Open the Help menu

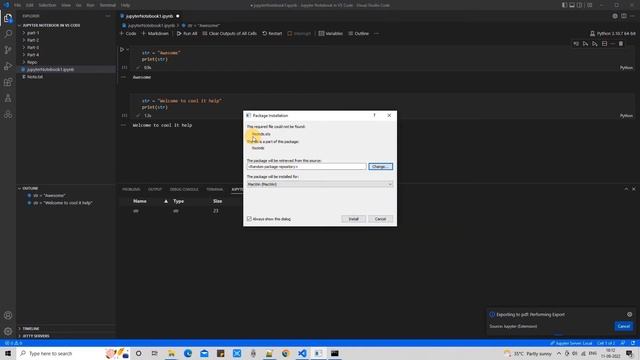click(x=125, y=5)
